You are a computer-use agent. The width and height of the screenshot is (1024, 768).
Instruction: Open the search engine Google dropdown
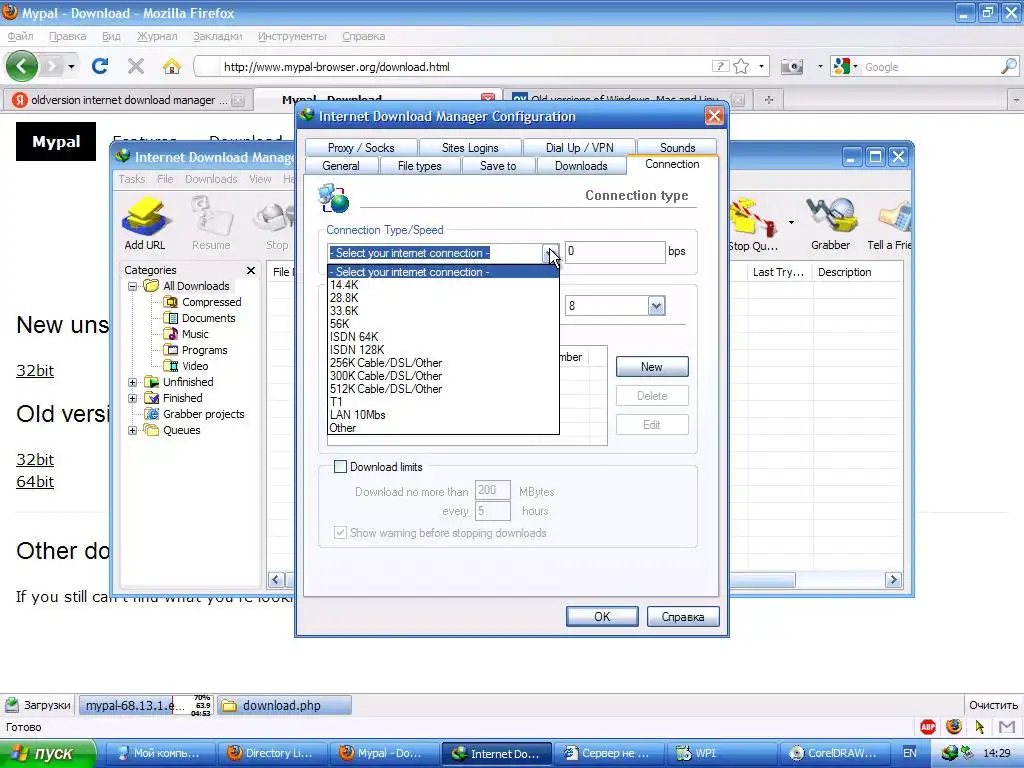(844, 66)
